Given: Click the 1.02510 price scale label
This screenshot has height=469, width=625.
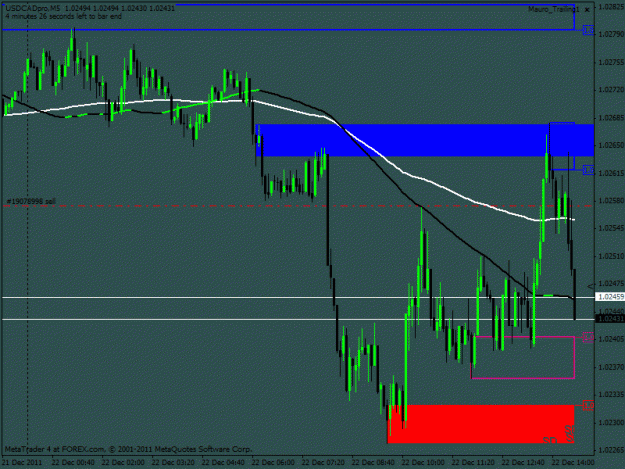Looking at the screenshot, I should coord(611,256).
